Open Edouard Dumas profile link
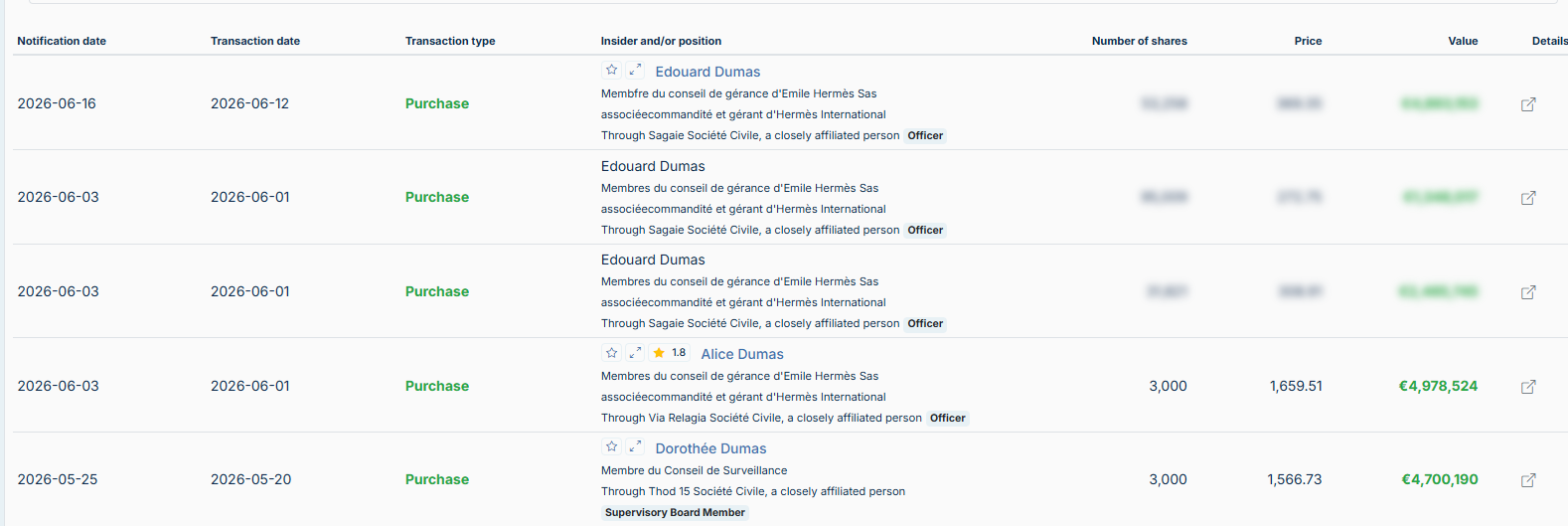This screenshot has height=526, width=1568. click(x=707, y=72)
